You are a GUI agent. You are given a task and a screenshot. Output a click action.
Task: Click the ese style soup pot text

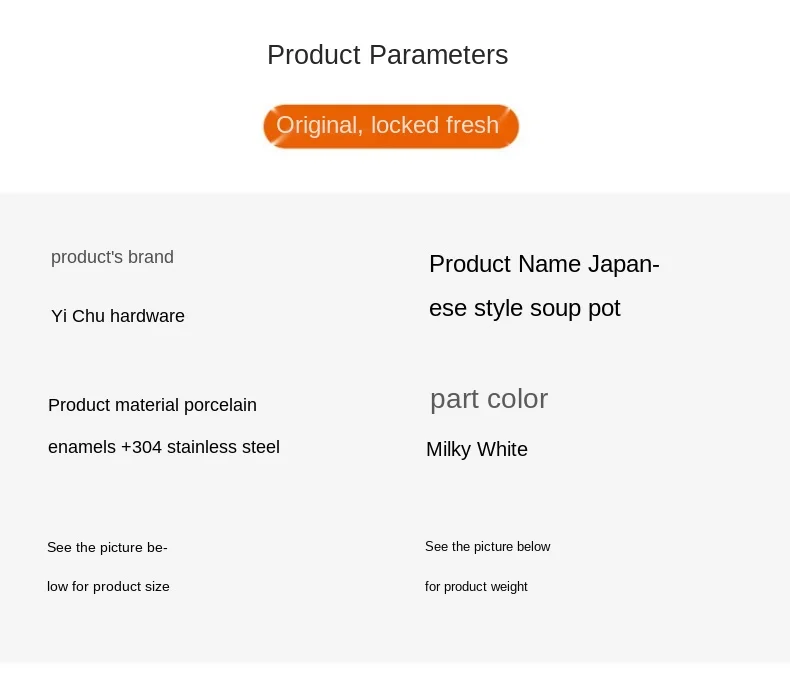point(524,308)
